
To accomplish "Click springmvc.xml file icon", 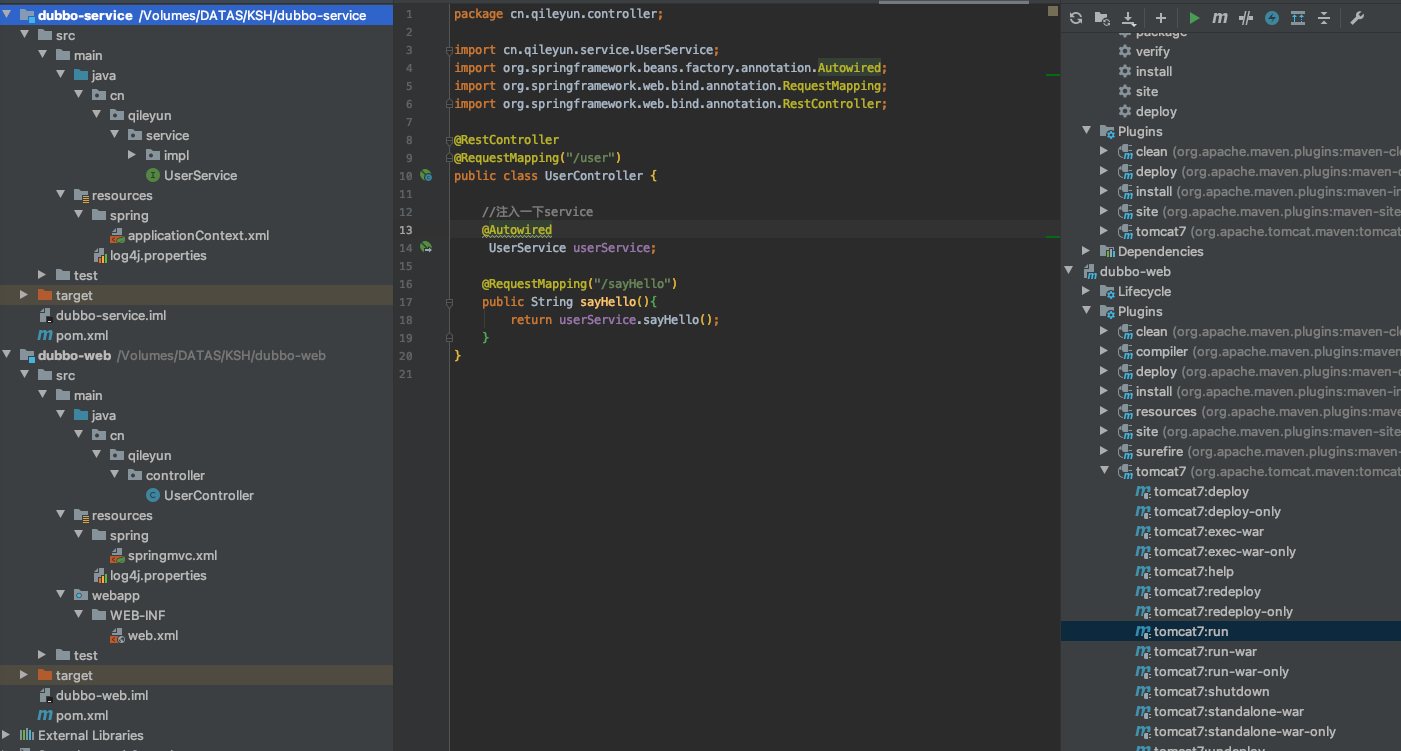I will click(x=118, y=555).
